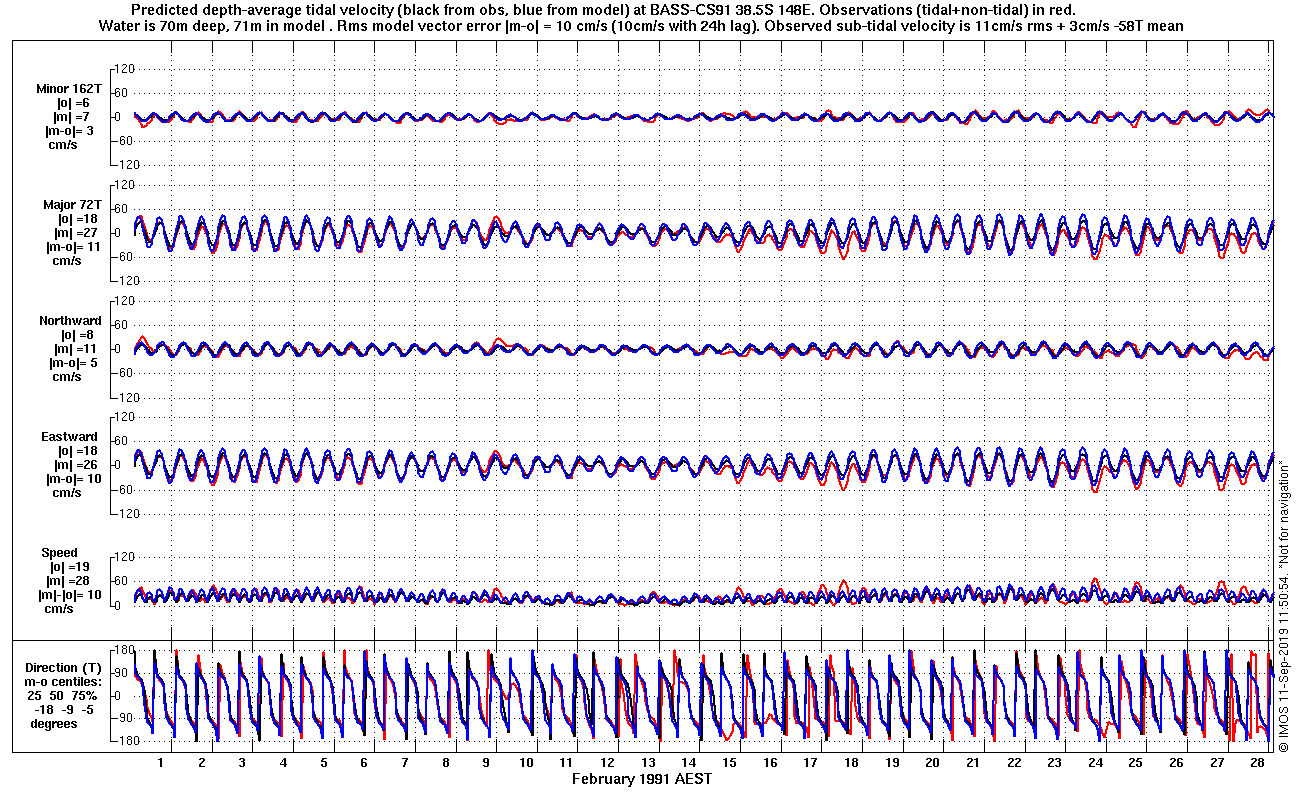Viewport: 1300px width, 800px height.
Task: Click the '|m| =28' value under Speed
Action: click(x=72, y=581)
